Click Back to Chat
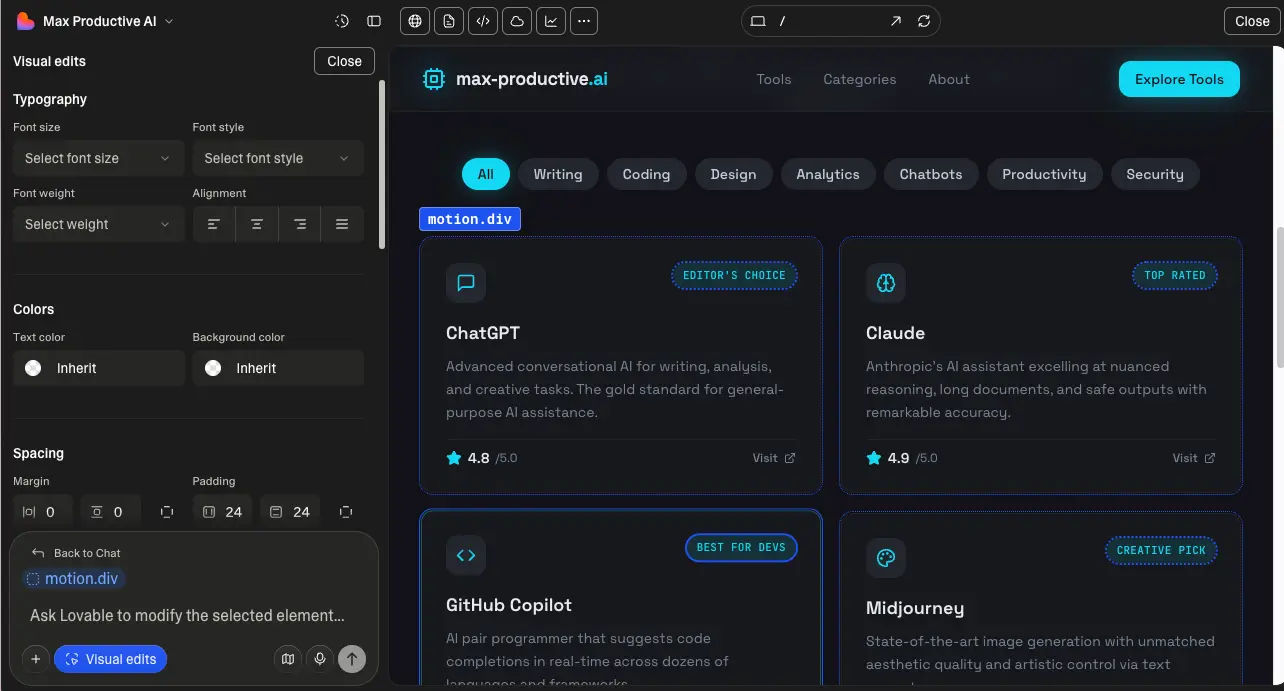1284x691 pixels. [x=76, y=553]
